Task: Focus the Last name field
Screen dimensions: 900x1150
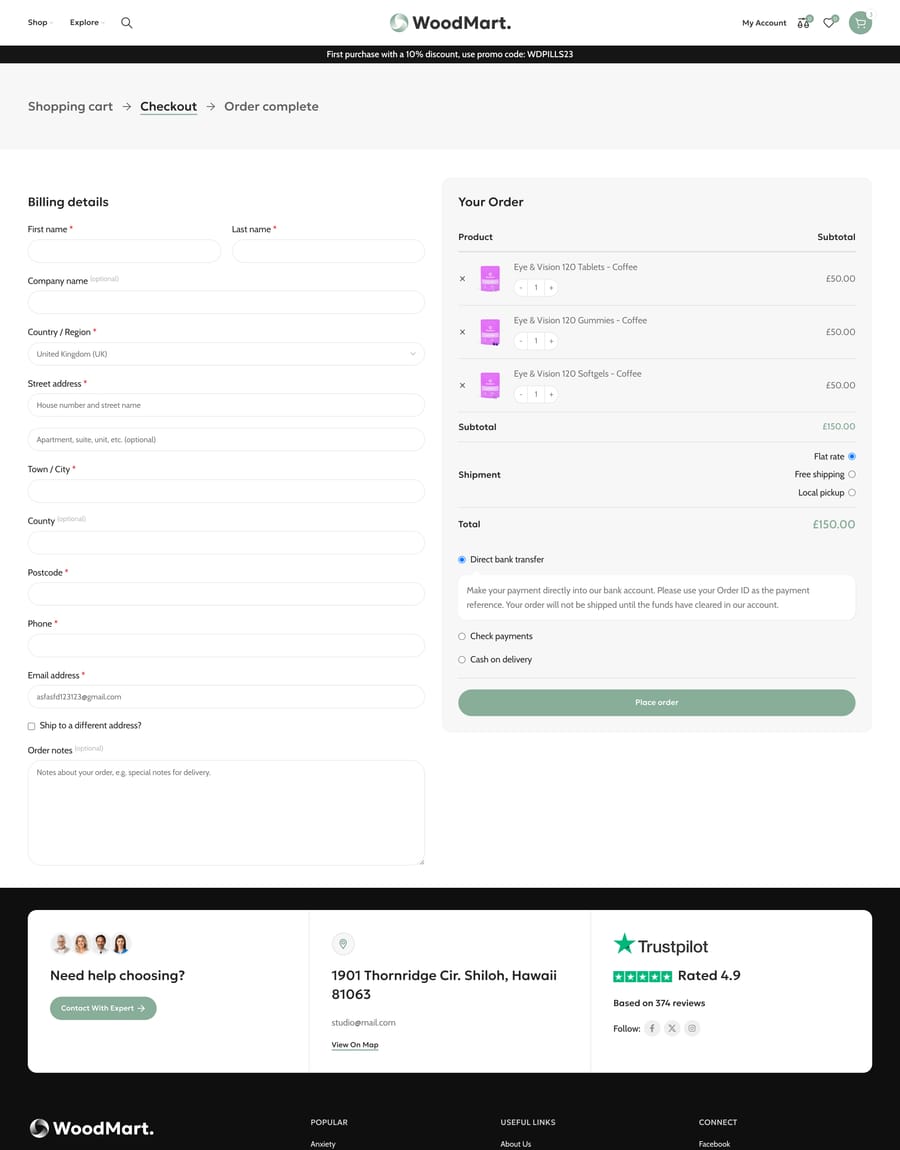Action: pos(328,251)
